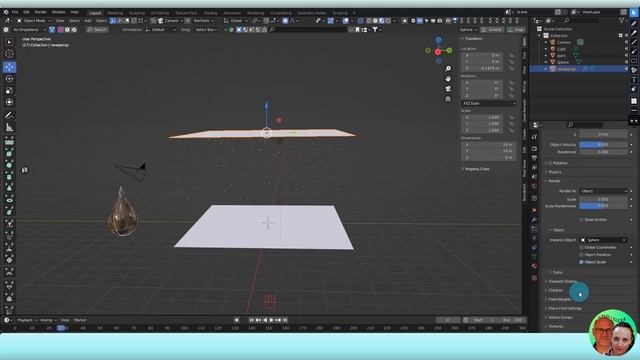This screenshot has height=360, width=640.
Task: Open the timeline Playback menu button
Action: (27, 320)
